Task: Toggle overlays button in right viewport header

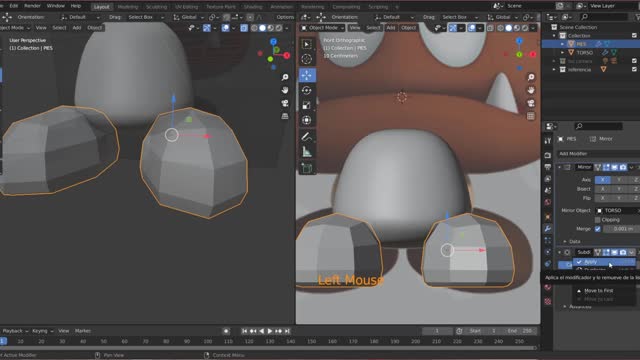Action: 472,28
